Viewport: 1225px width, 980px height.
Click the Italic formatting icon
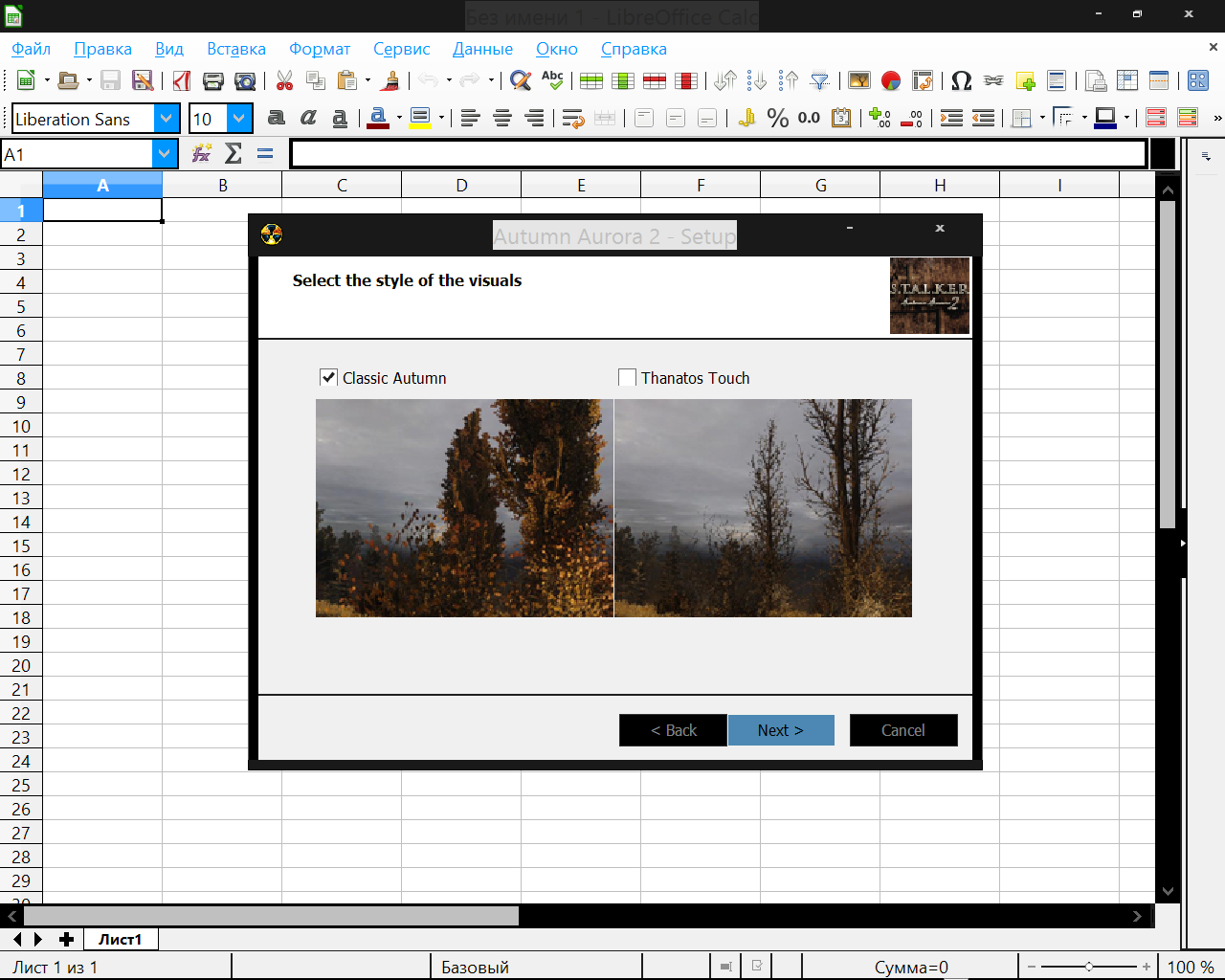point(307,118)
